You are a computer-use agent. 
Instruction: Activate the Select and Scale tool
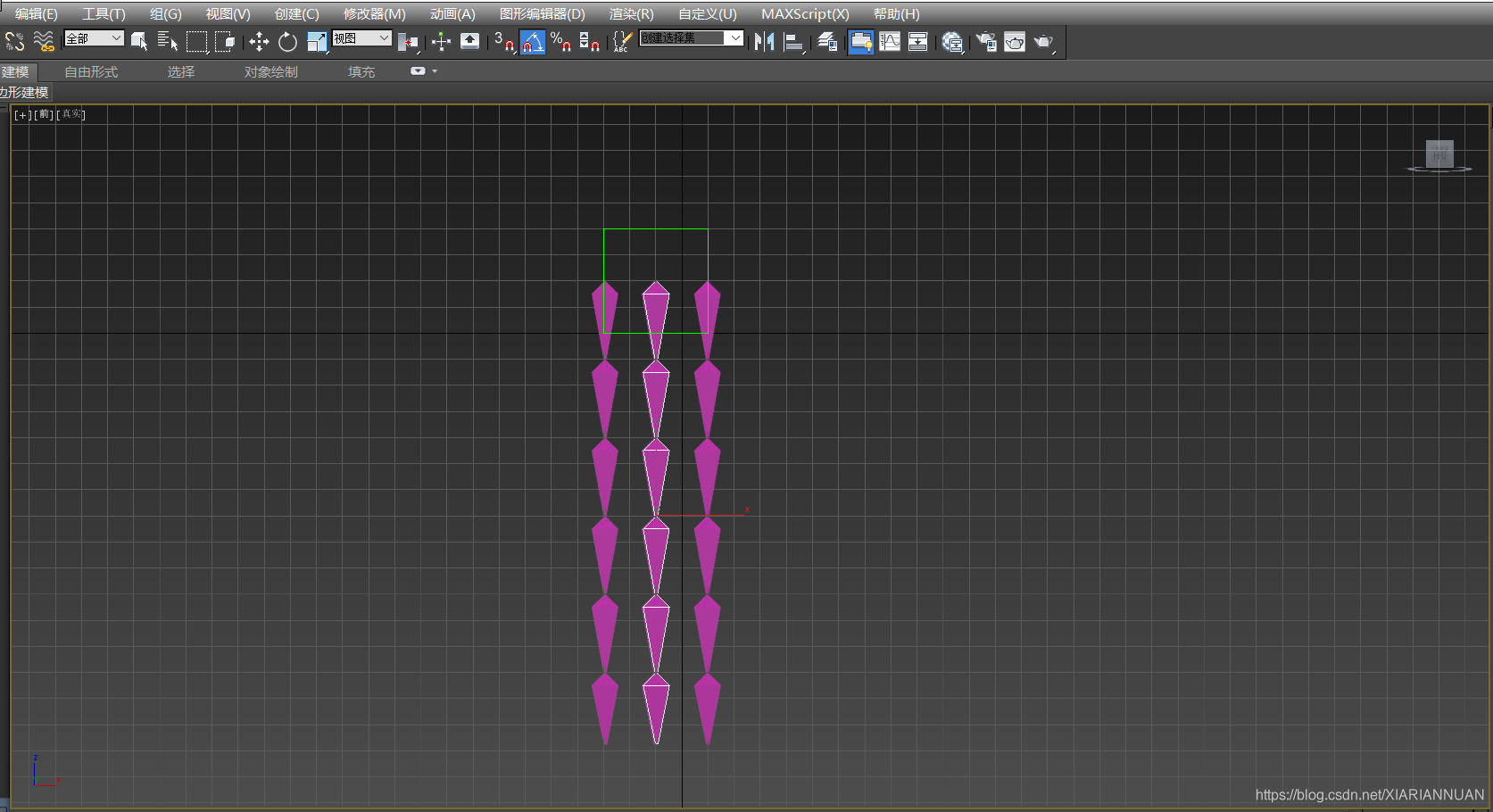click(x=317, y=41)
